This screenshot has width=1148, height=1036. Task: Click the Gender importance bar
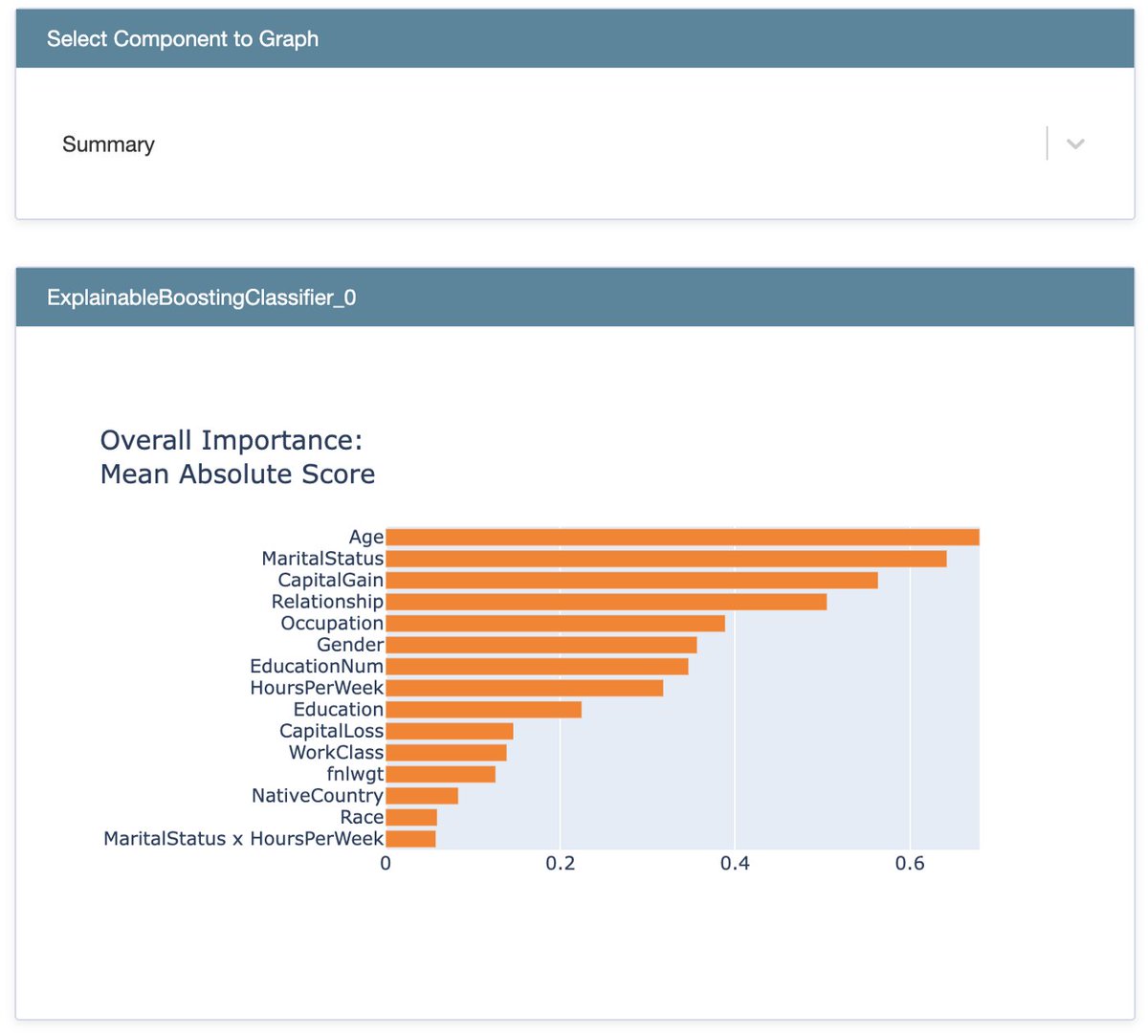point(541,645)
